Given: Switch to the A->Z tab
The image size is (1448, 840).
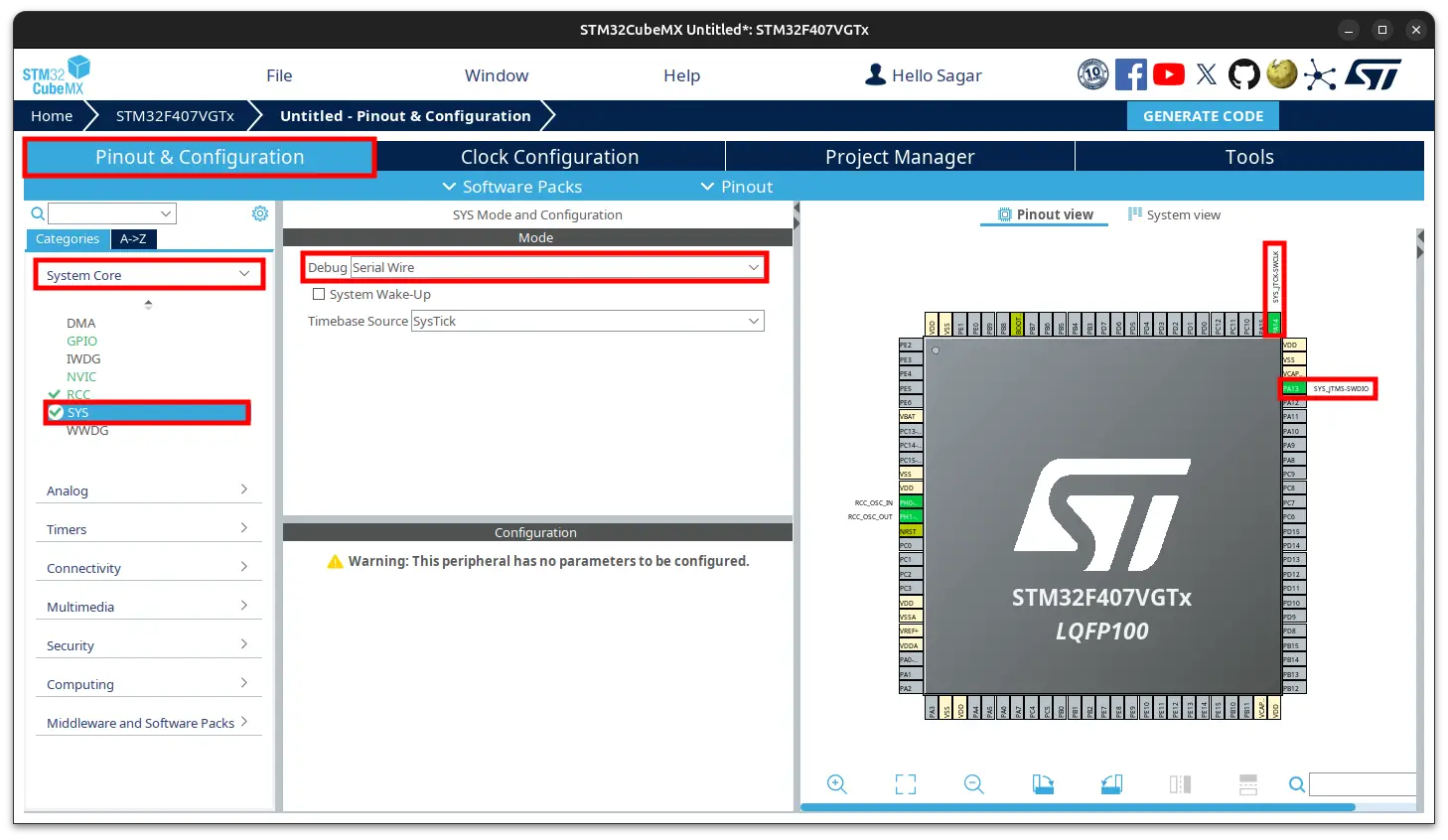Looking at the screenshot, I should pos(133,238).
